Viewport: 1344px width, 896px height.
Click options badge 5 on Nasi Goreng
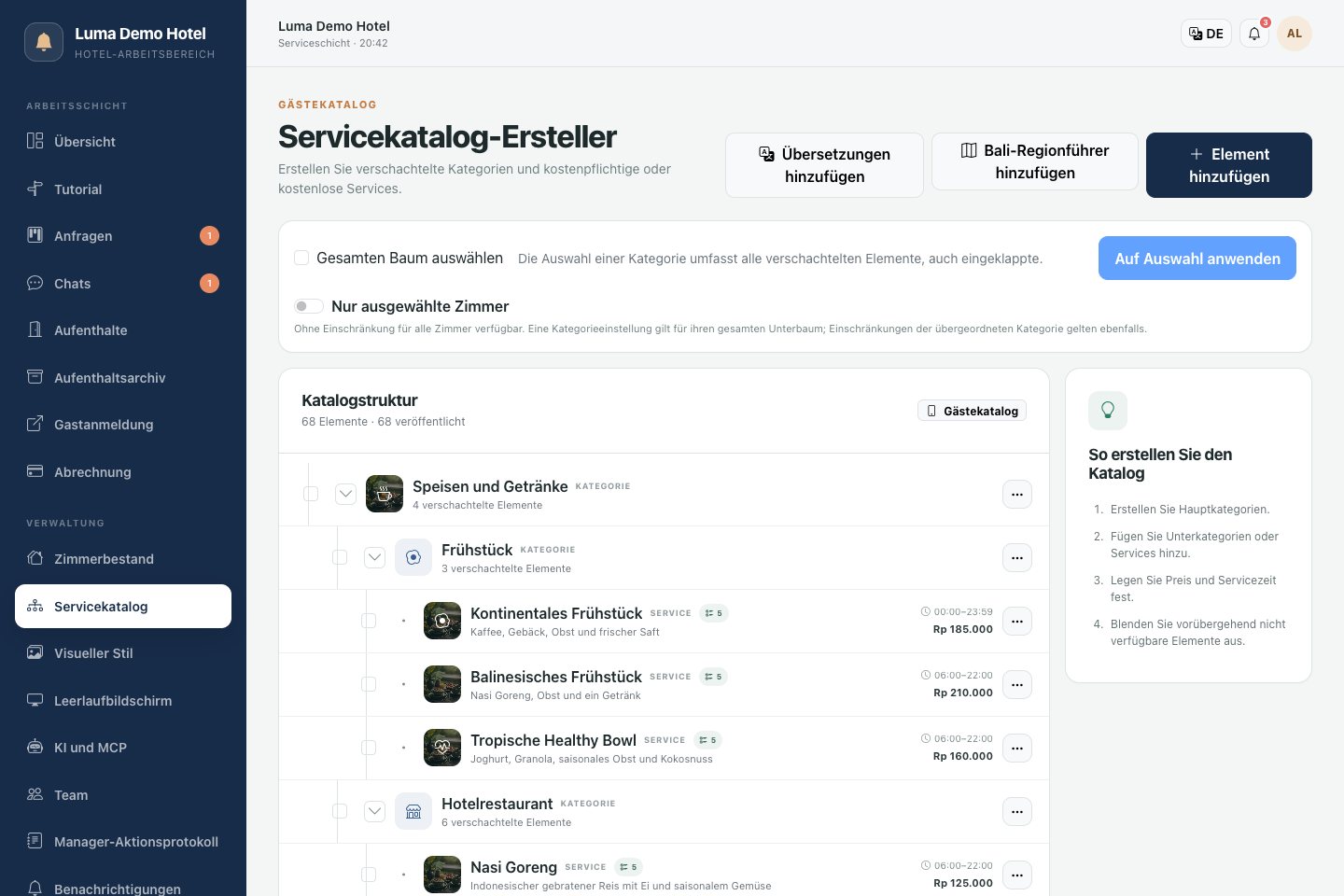[x=629, y=867]
